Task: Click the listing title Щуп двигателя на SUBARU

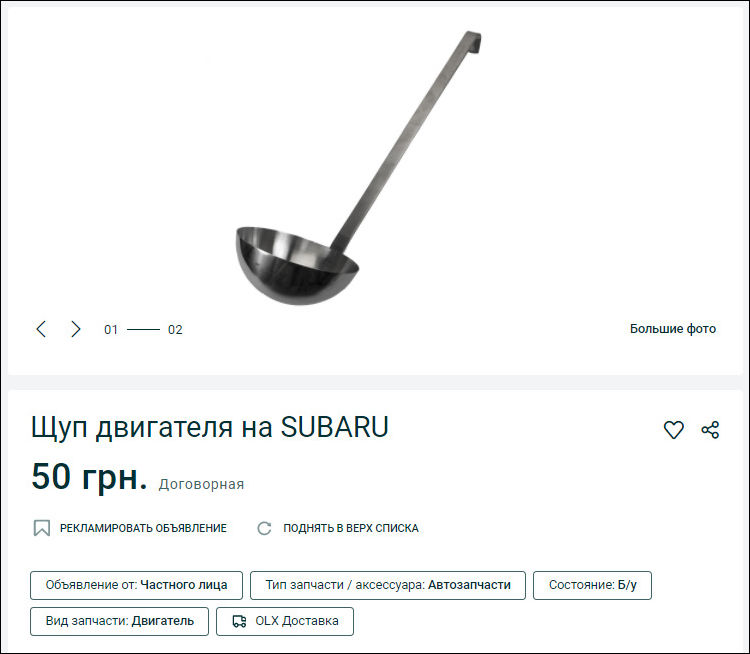Action: coord(210,427)
